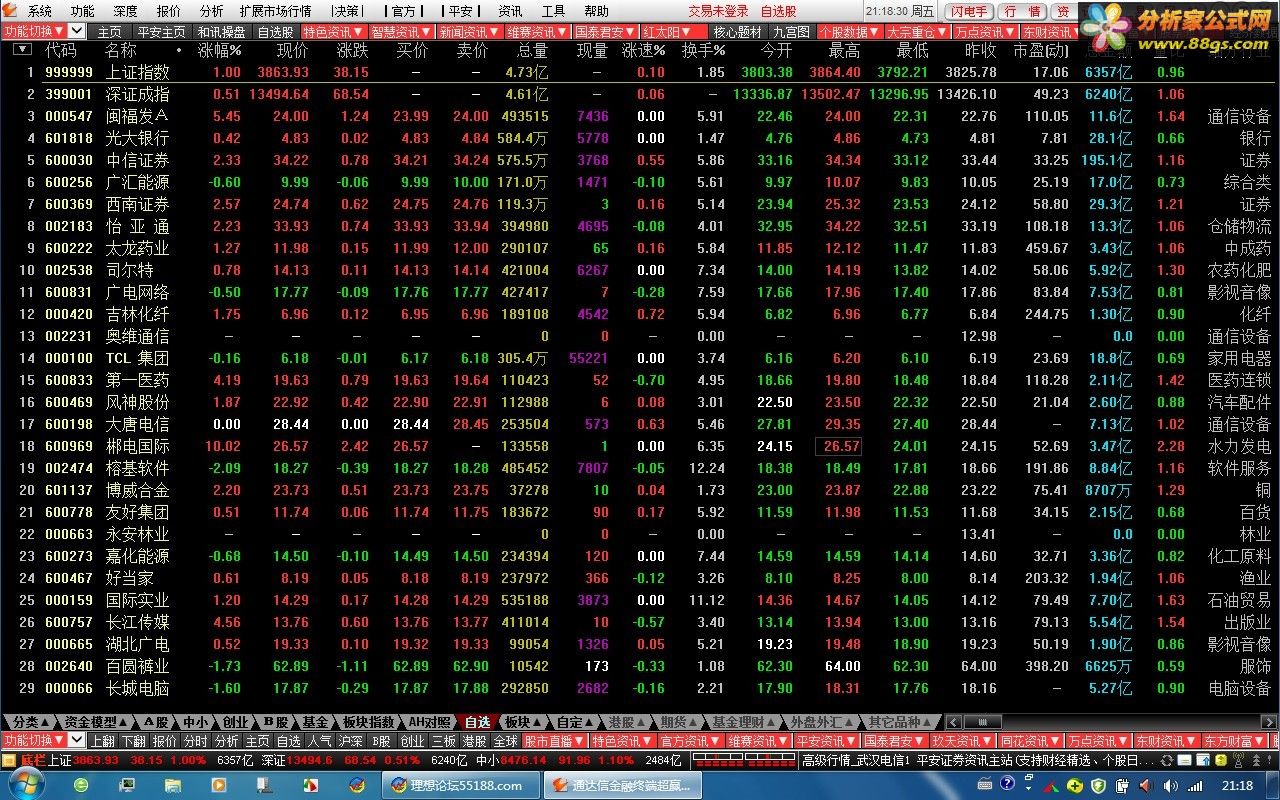
Task: Open the 分析 menu
Action: pyautogui.click(x=211, y=11)
